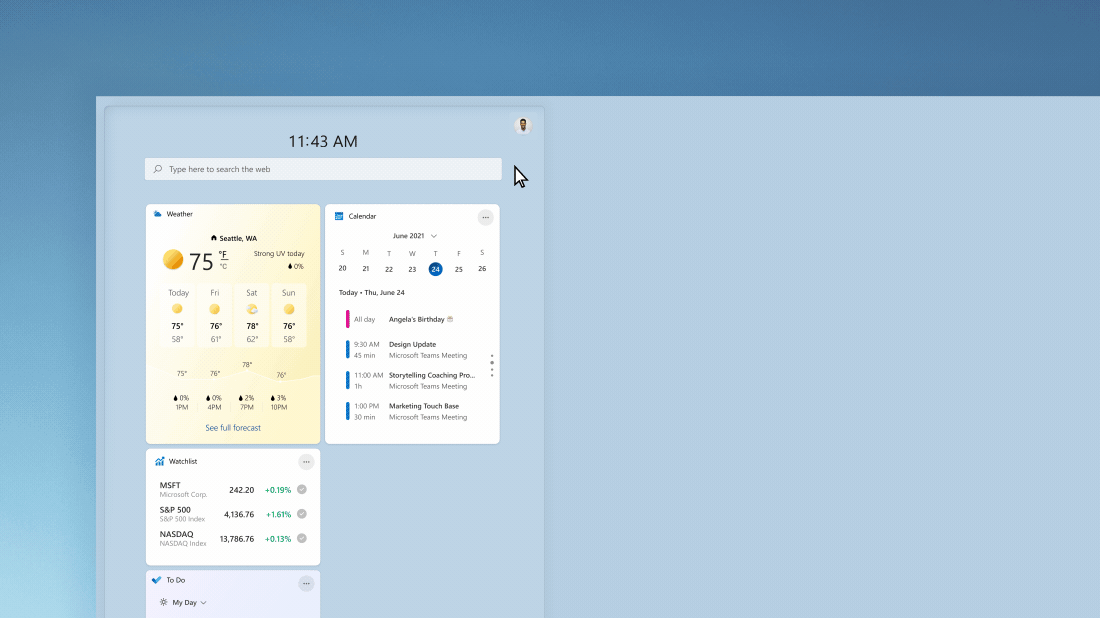Select the Fri forecast day

tap(215, 316)
